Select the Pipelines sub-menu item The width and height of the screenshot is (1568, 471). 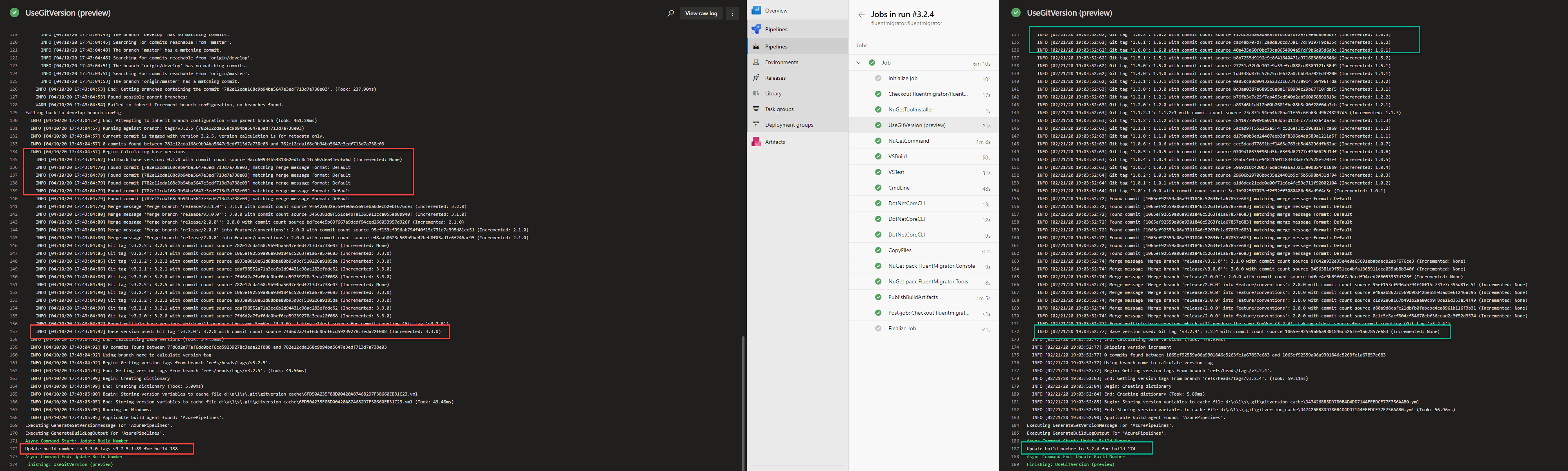tap(776, 46)
